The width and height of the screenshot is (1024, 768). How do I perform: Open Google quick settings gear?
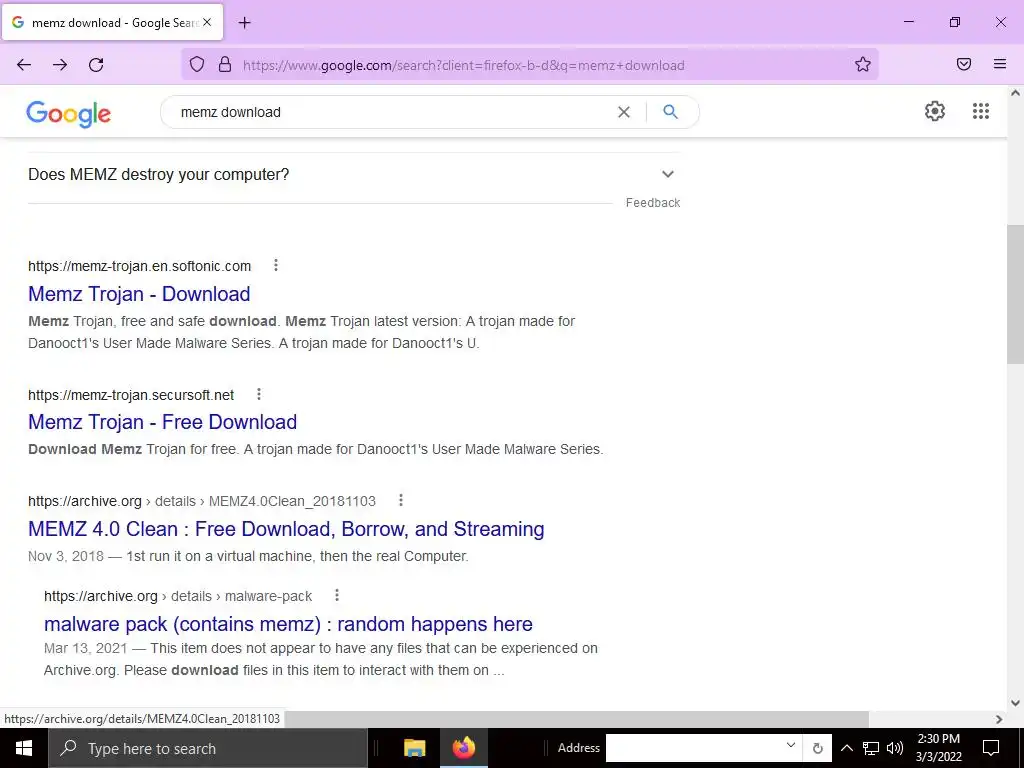[x=935, y=111]
